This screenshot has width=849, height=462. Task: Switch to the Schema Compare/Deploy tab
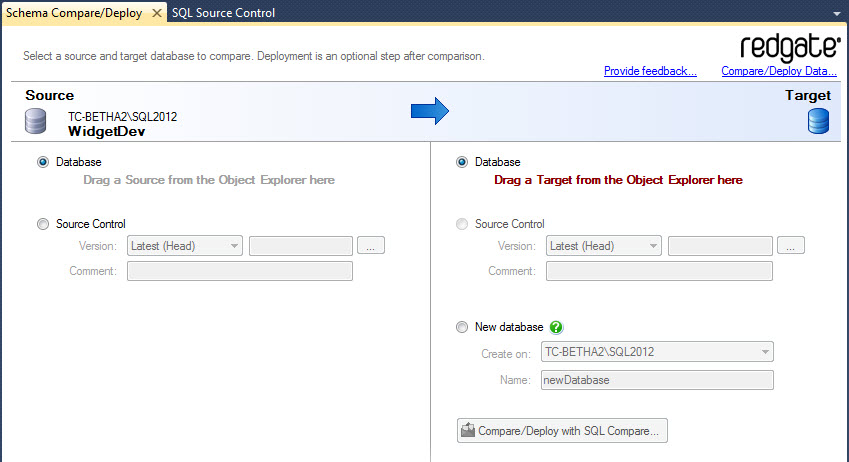coord(74,13)
